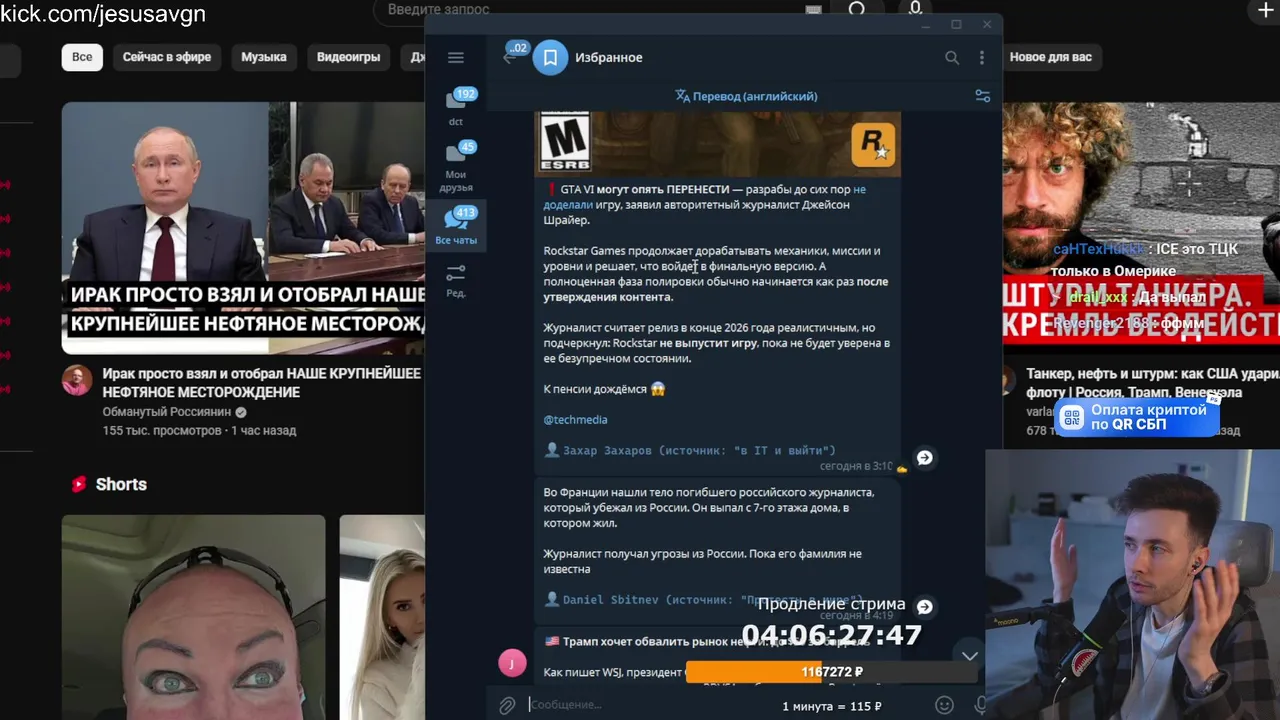The height and width of the screenshot is (720, 1280).
Task: Click the Обманутый Россиянин channel avatar
Action: click(x=77, y=380)
